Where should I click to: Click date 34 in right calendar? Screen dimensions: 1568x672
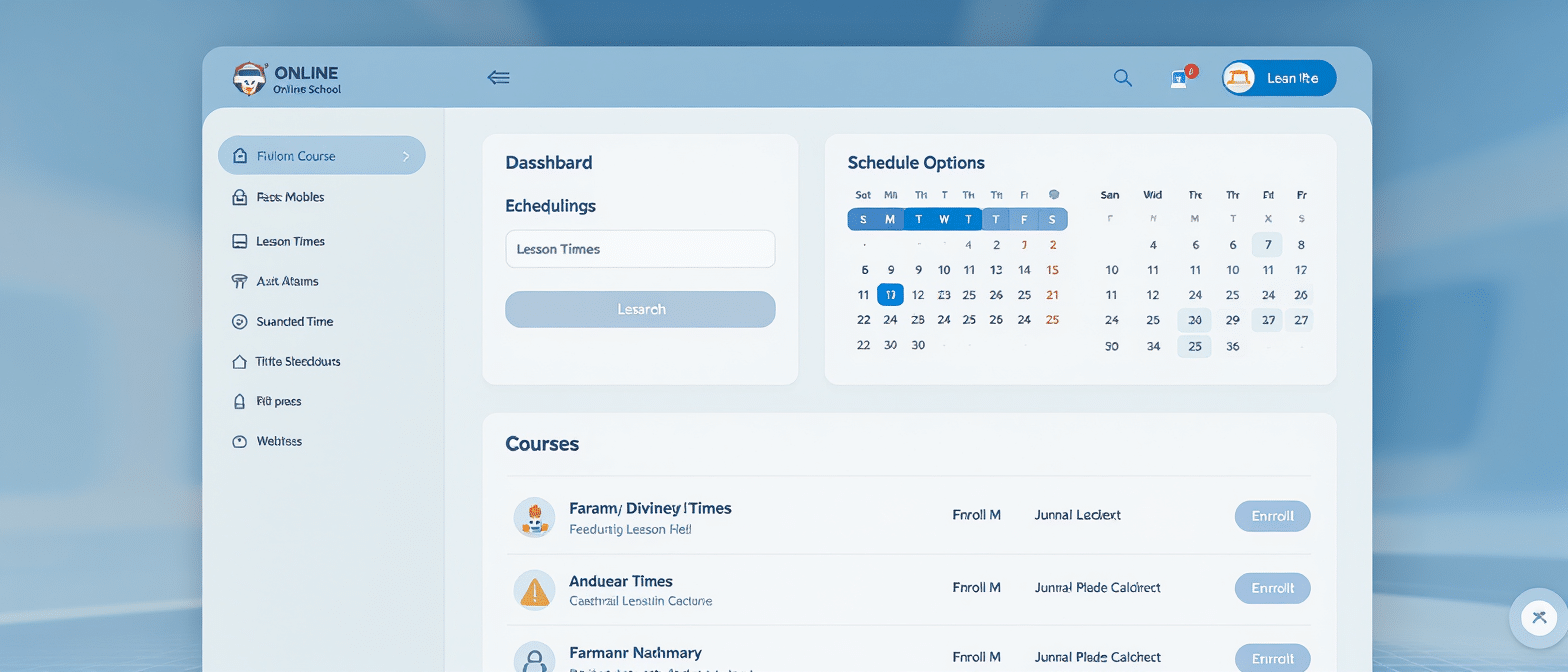1153,346
